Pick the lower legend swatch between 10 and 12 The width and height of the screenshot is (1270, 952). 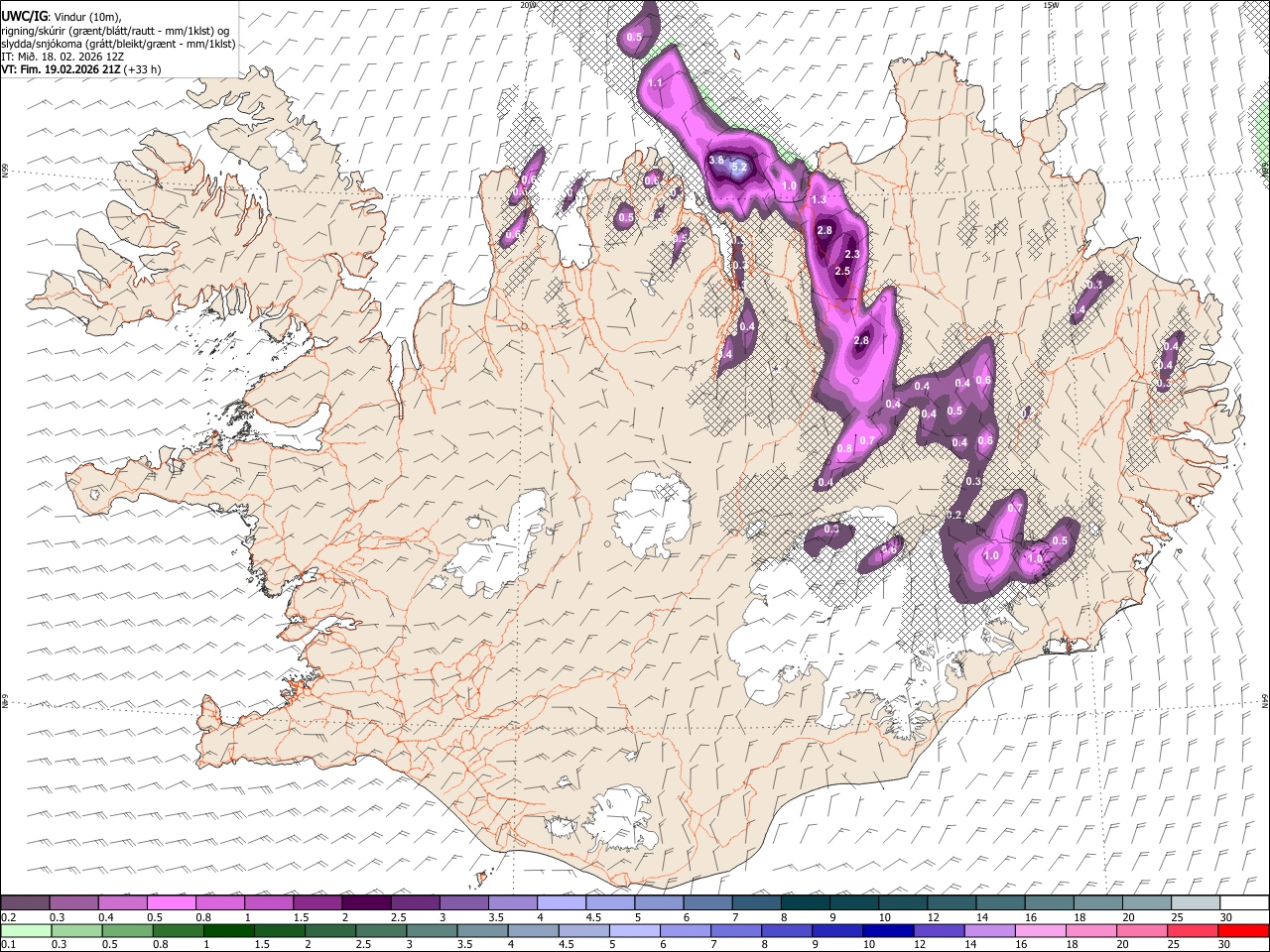pos(889,930)
